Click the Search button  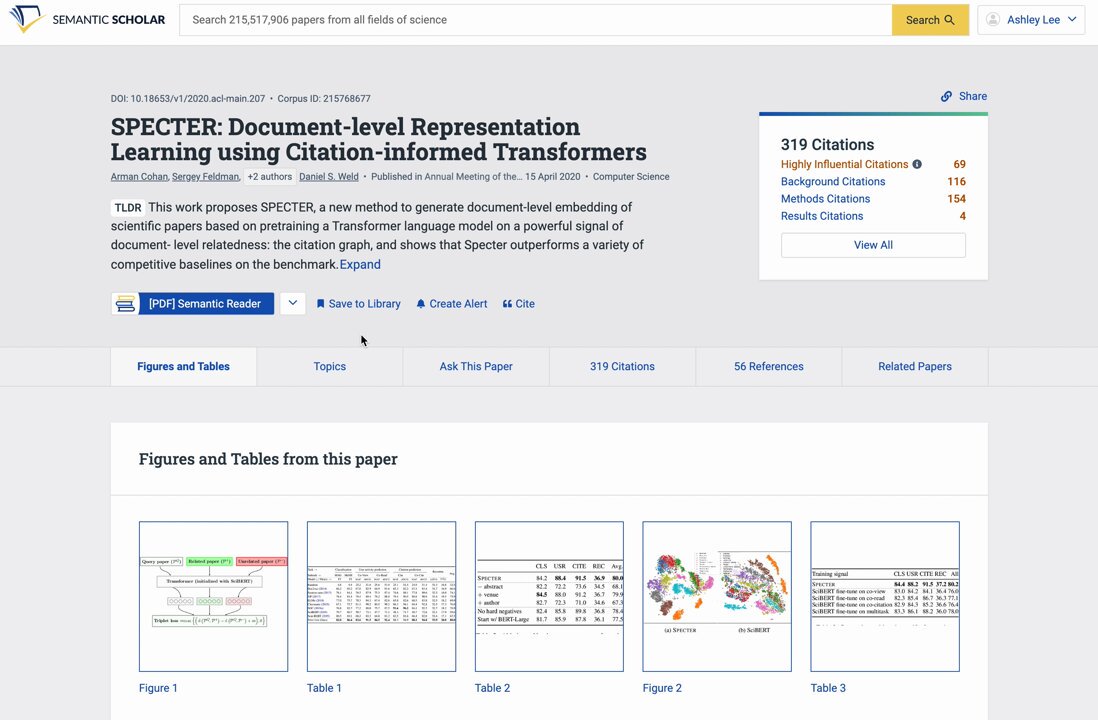[930, 20]
